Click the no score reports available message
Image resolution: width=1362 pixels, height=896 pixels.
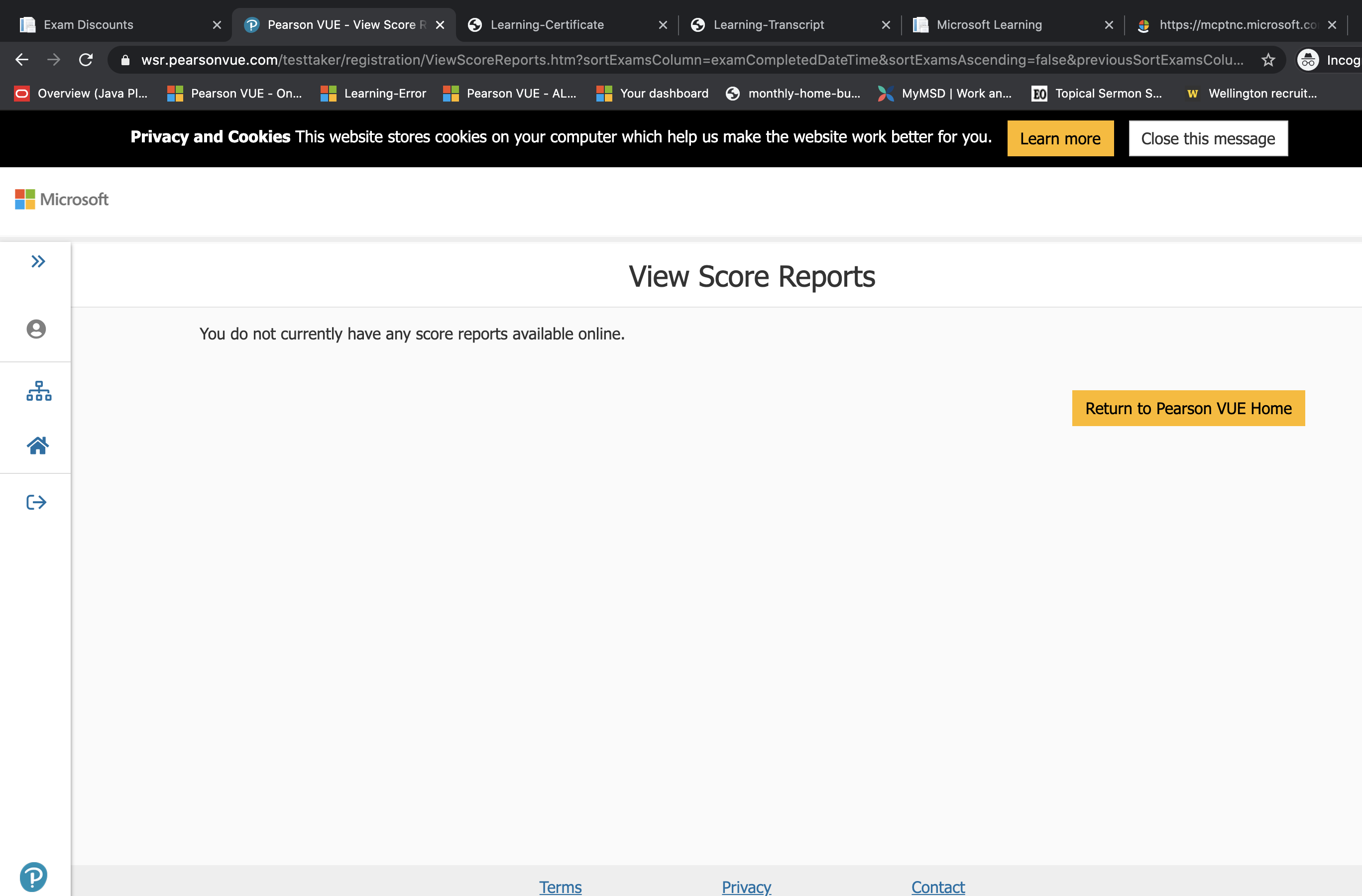click(412, 334)
